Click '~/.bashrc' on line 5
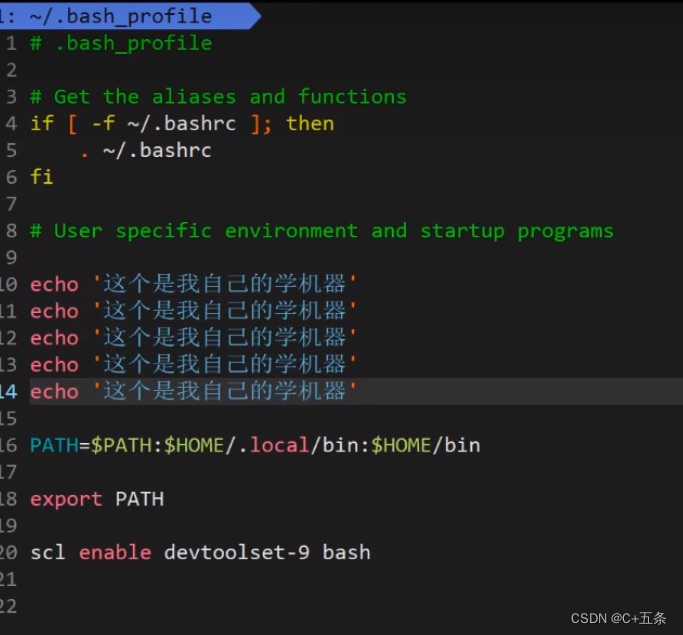This screenshot has height=635, width=683. [157, 150]
